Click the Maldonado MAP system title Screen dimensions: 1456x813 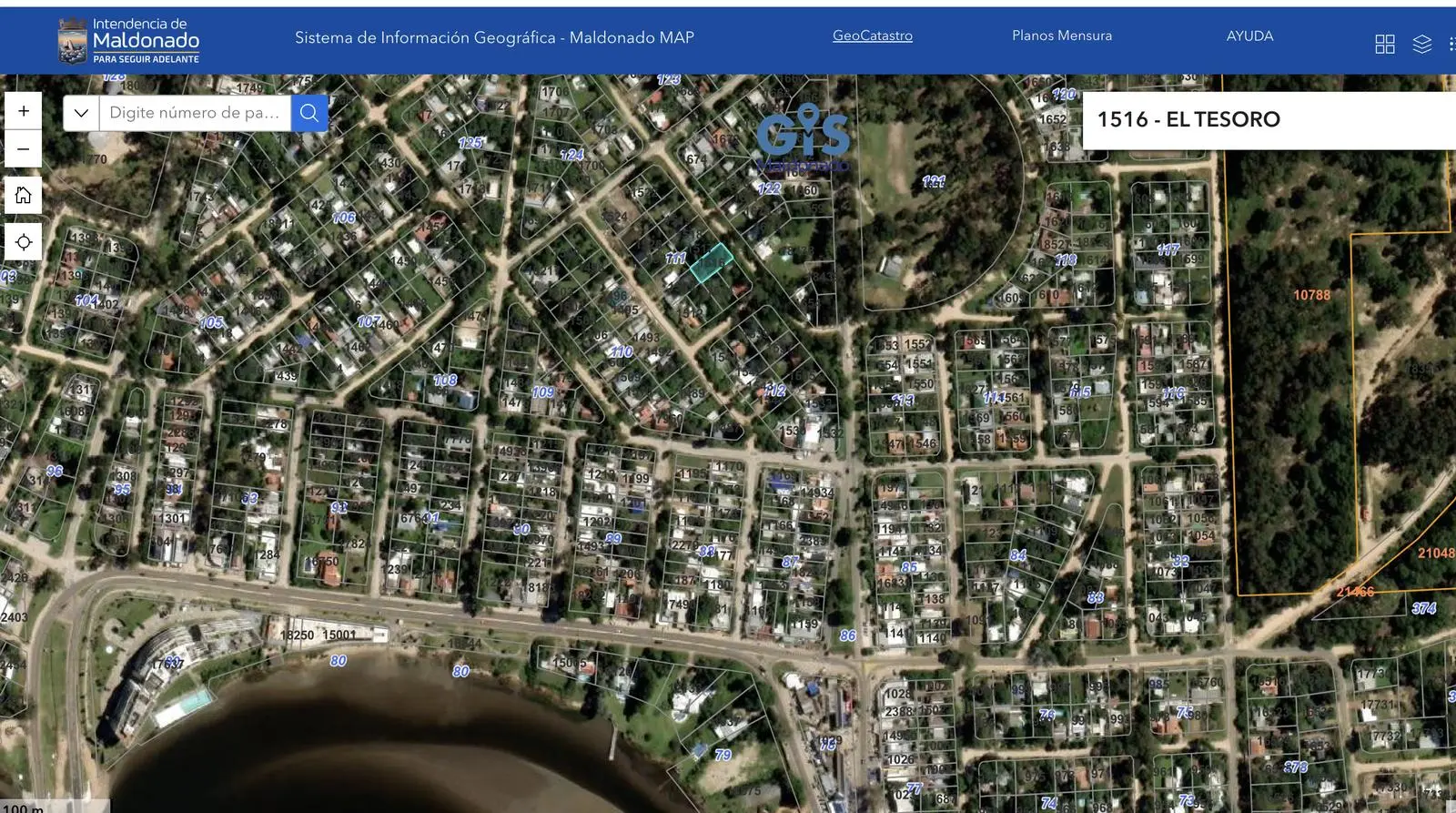click(494, 38)
